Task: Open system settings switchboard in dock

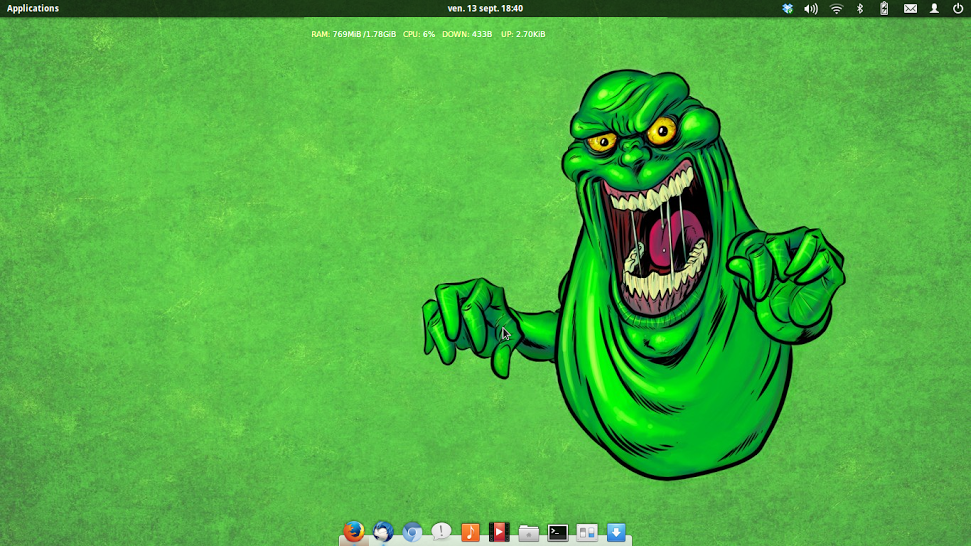Action: point(586,532)
